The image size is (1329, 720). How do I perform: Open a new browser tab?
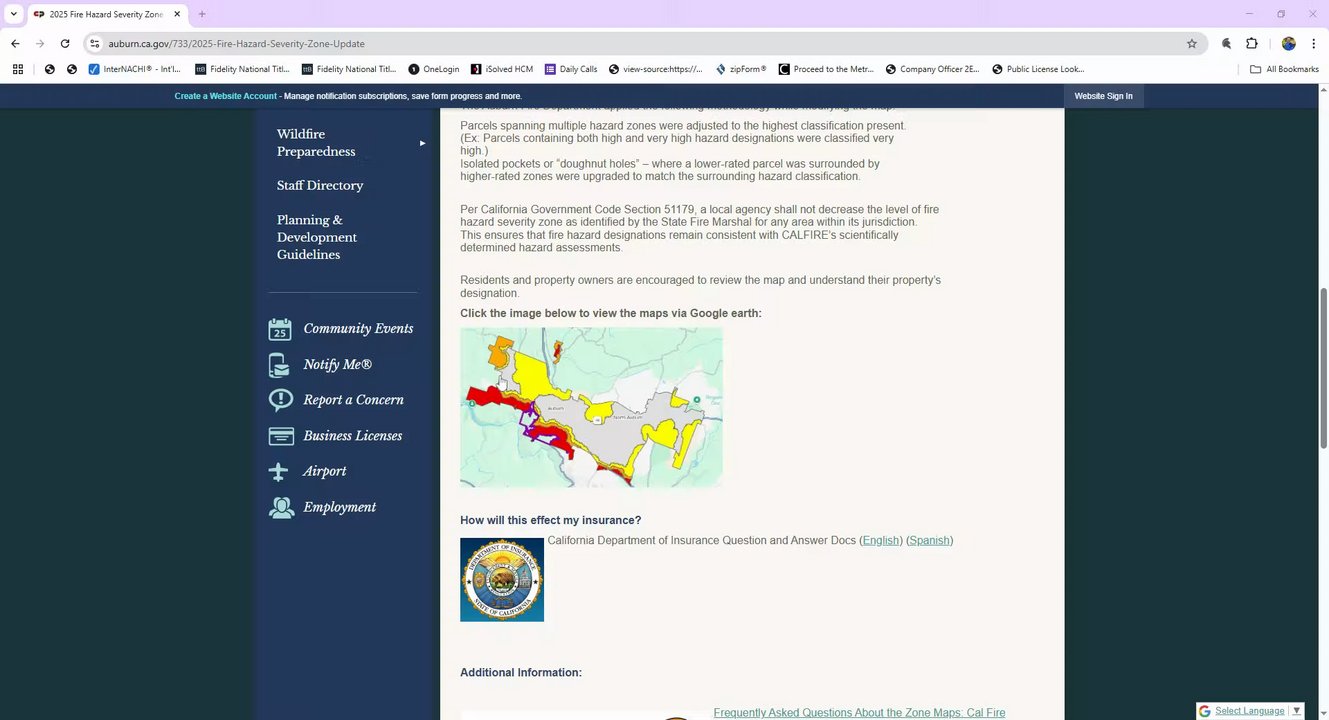(202, 14)
